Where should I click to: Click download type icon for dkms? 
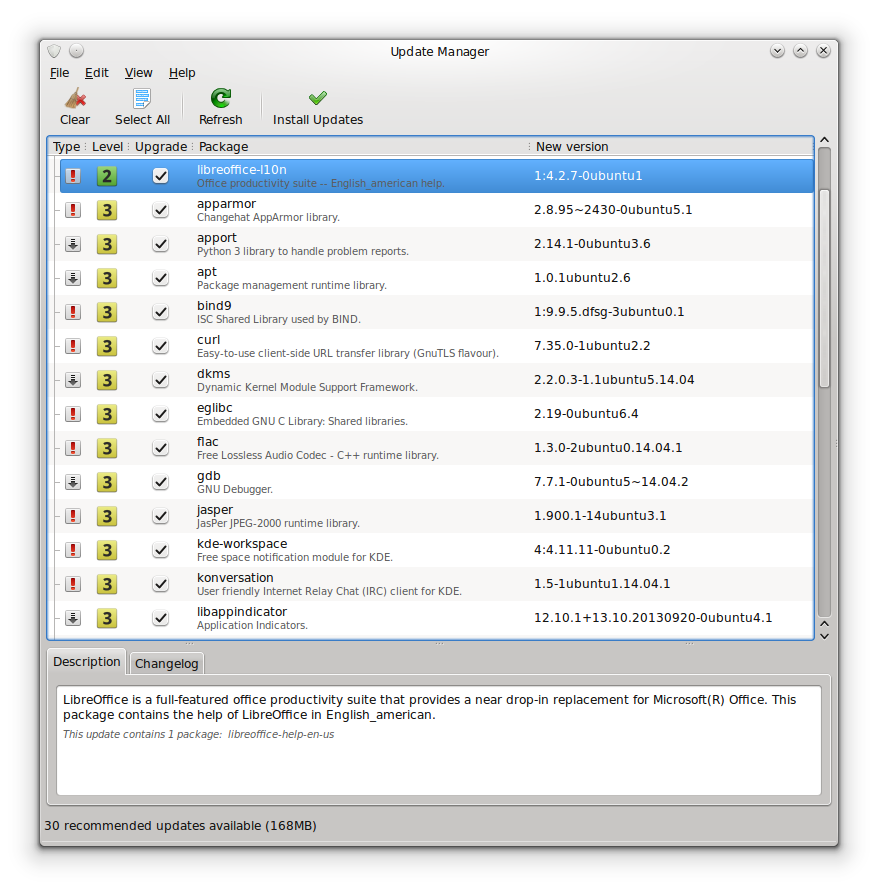pos(73,380)
